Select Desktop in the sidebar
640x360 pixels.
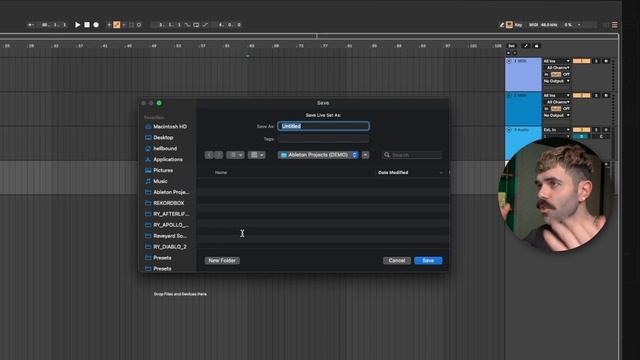tap(160, 138)
